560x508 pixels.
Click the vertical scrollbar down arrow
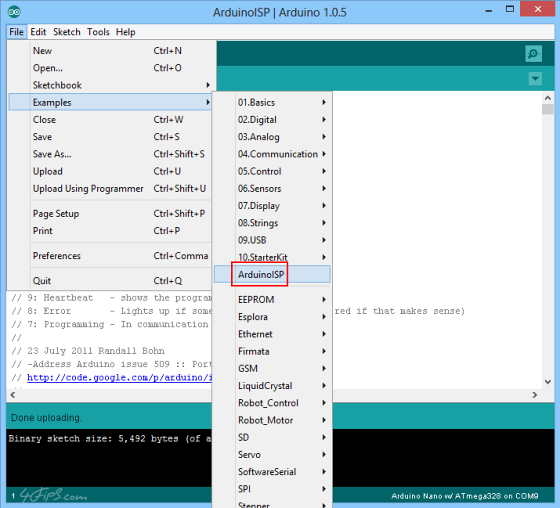548,382
